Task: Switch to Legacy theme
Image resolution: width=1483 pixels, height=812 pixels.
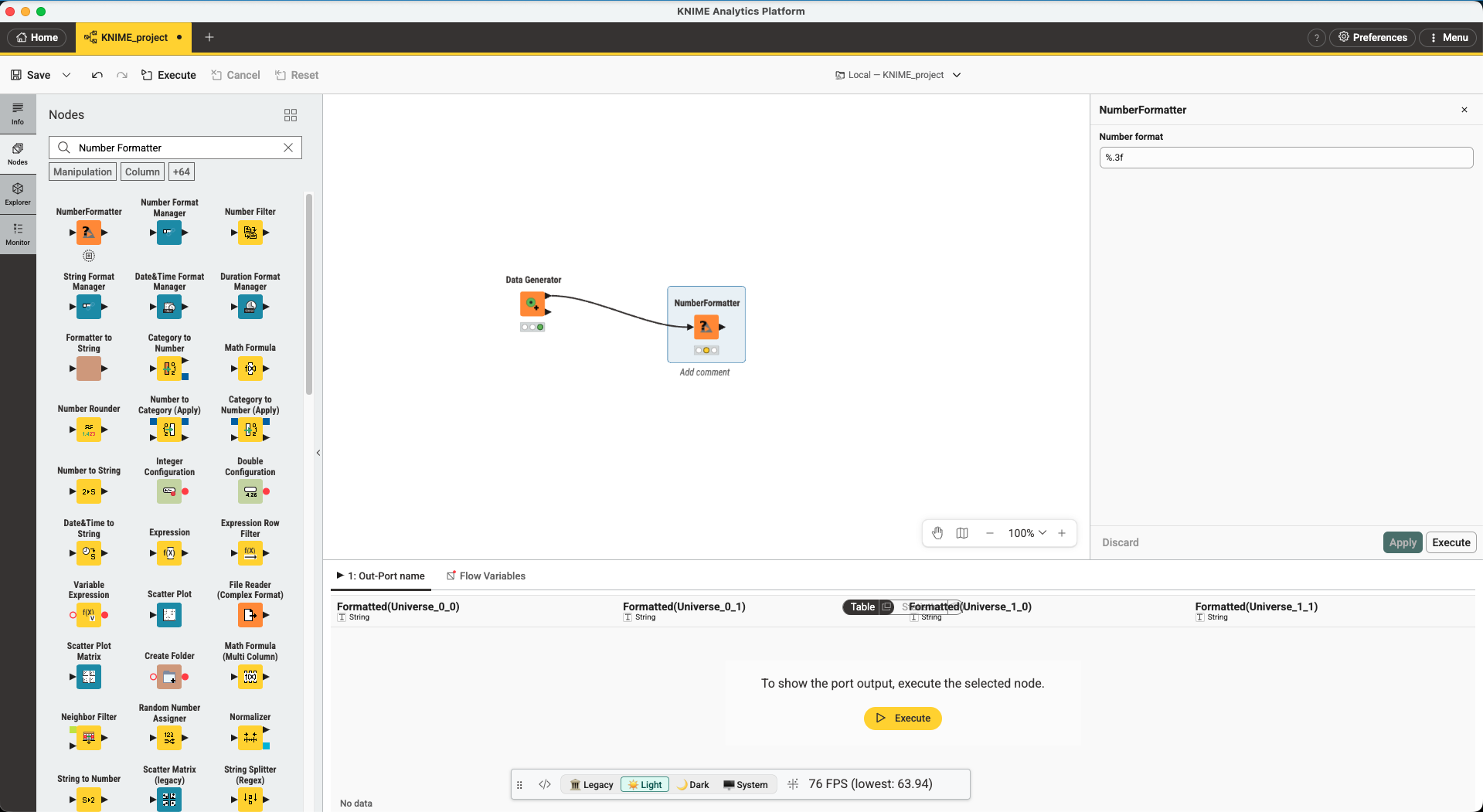Action: click(592, 784)
